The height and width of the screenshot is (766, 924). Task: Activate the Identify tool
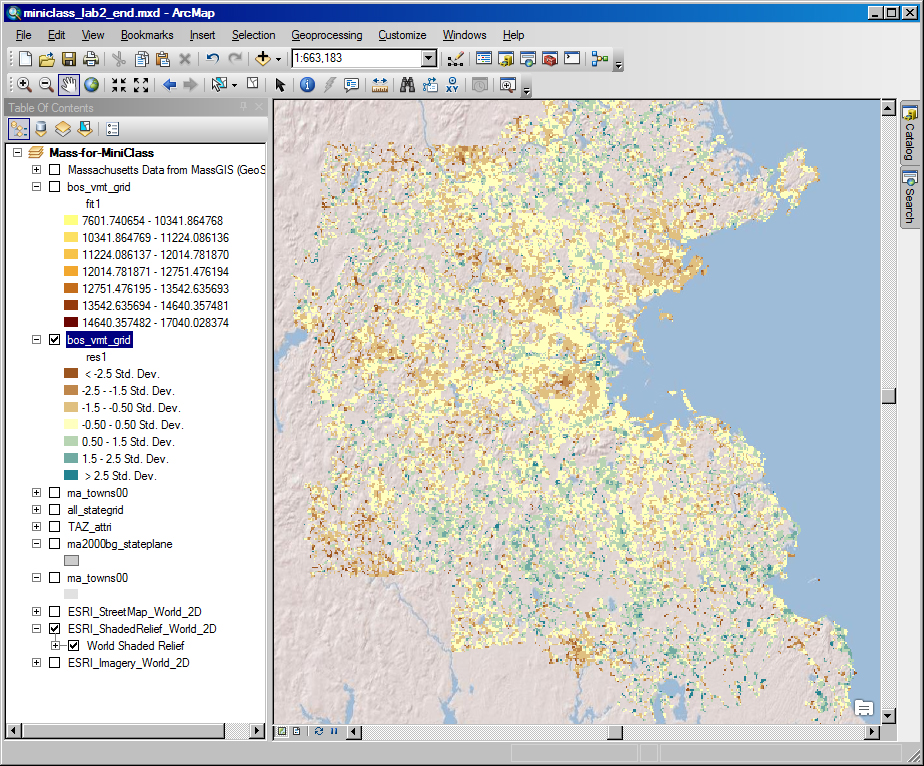click(x=307, y=85)
